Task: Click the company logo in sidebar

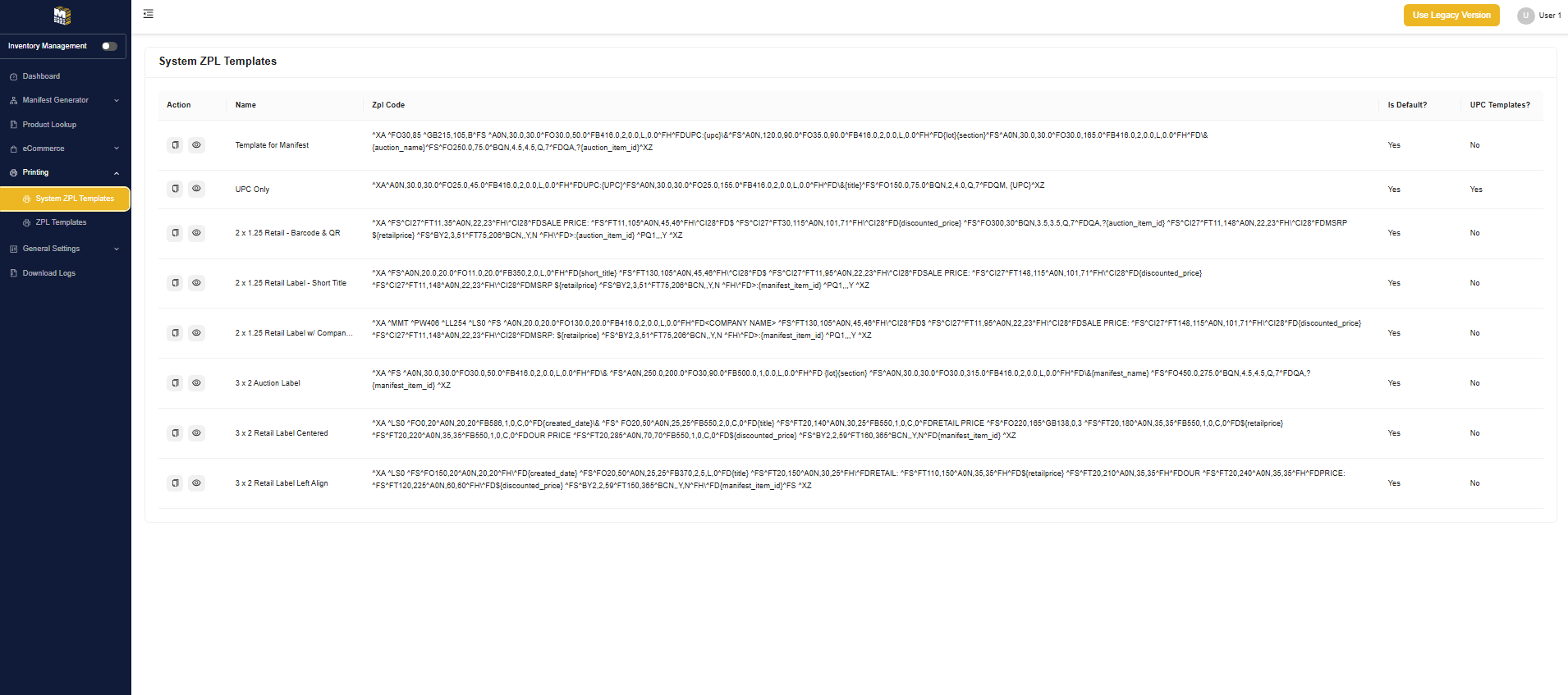Action: [62, 16]
